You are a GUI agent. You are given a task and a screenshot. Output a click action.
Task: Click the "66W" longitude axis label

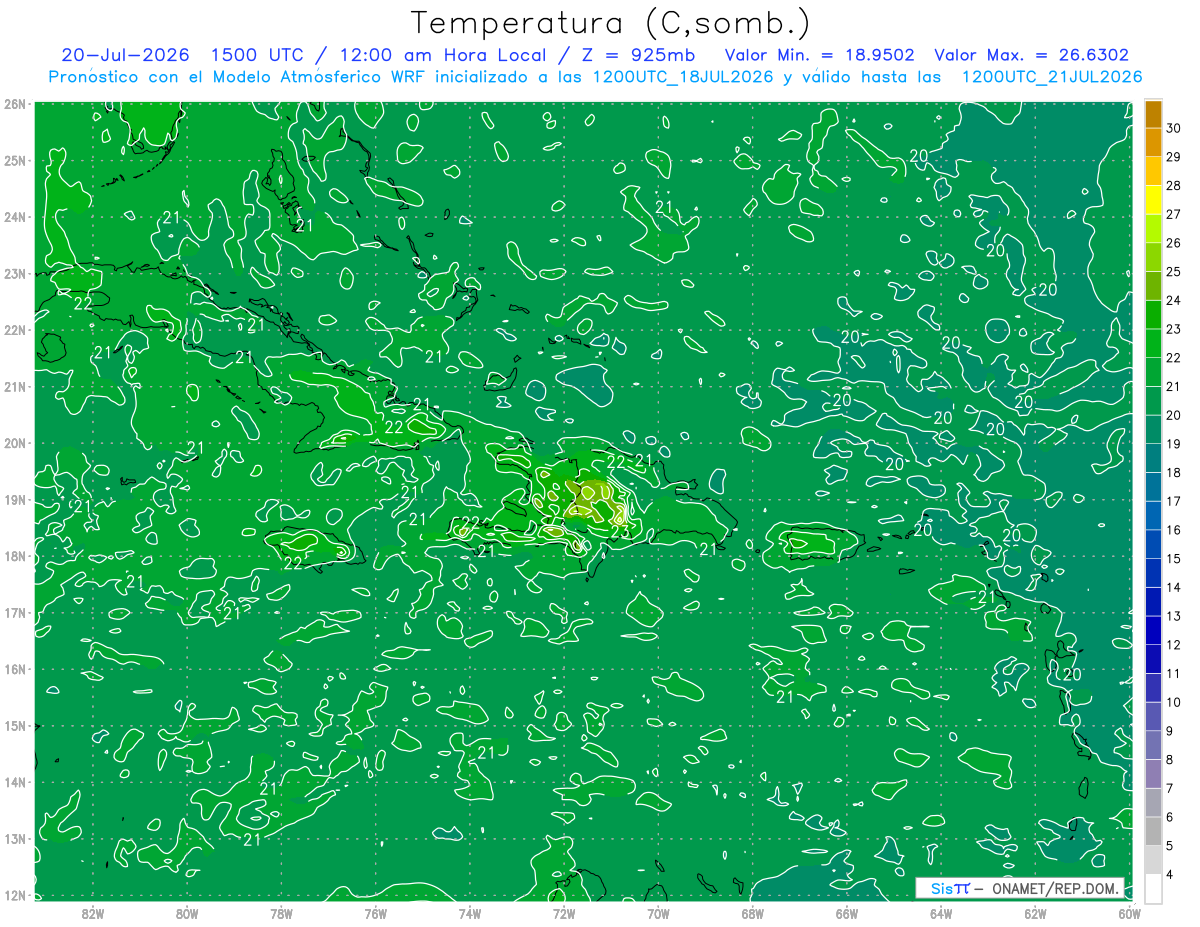pos(847,913)
